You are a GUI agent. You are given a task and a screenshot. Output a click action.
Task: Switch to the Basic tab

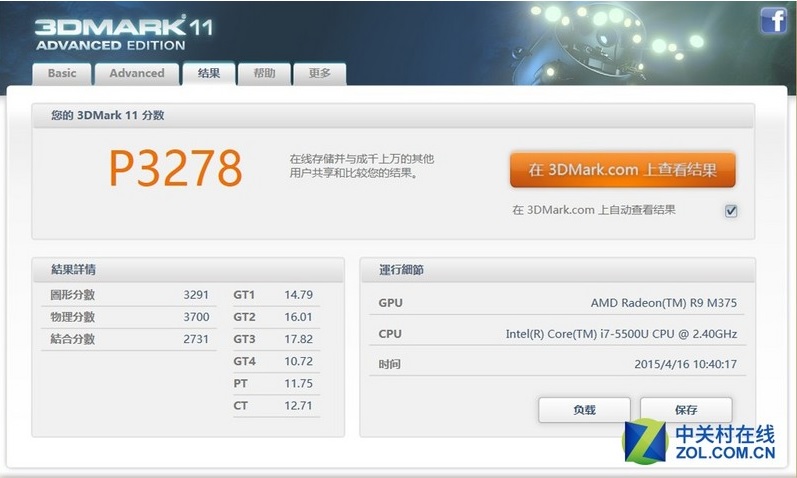pyautogui.click(x=62, y=73)
